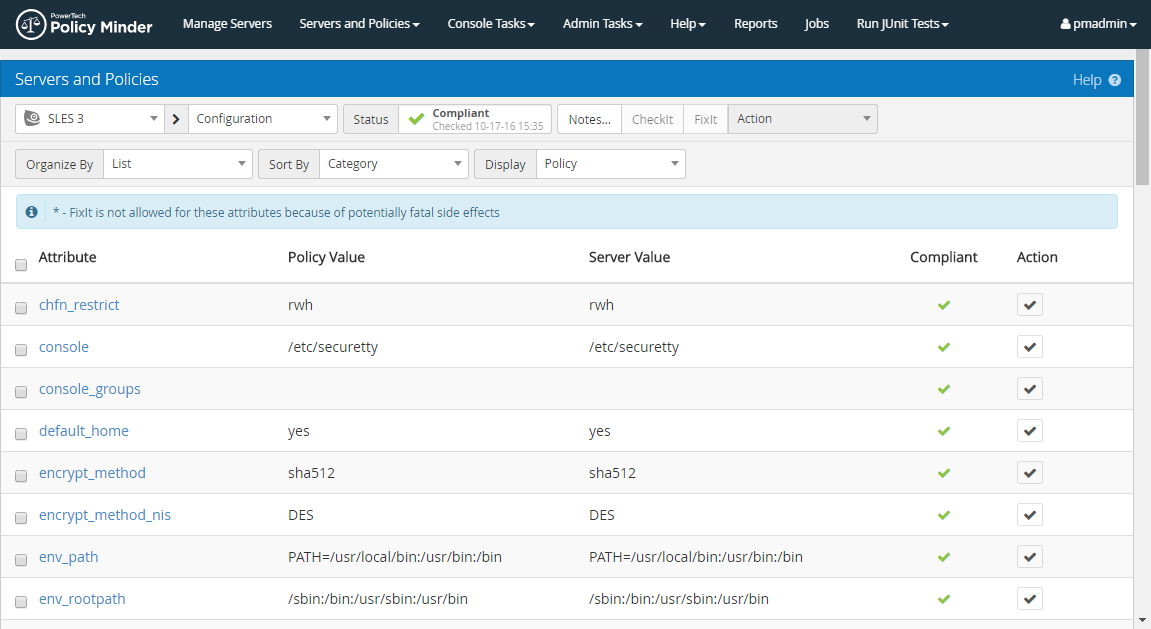Open the Sort By Category dropdown
This screenshot has height=629, width=1151.
(x=393, y=164)
